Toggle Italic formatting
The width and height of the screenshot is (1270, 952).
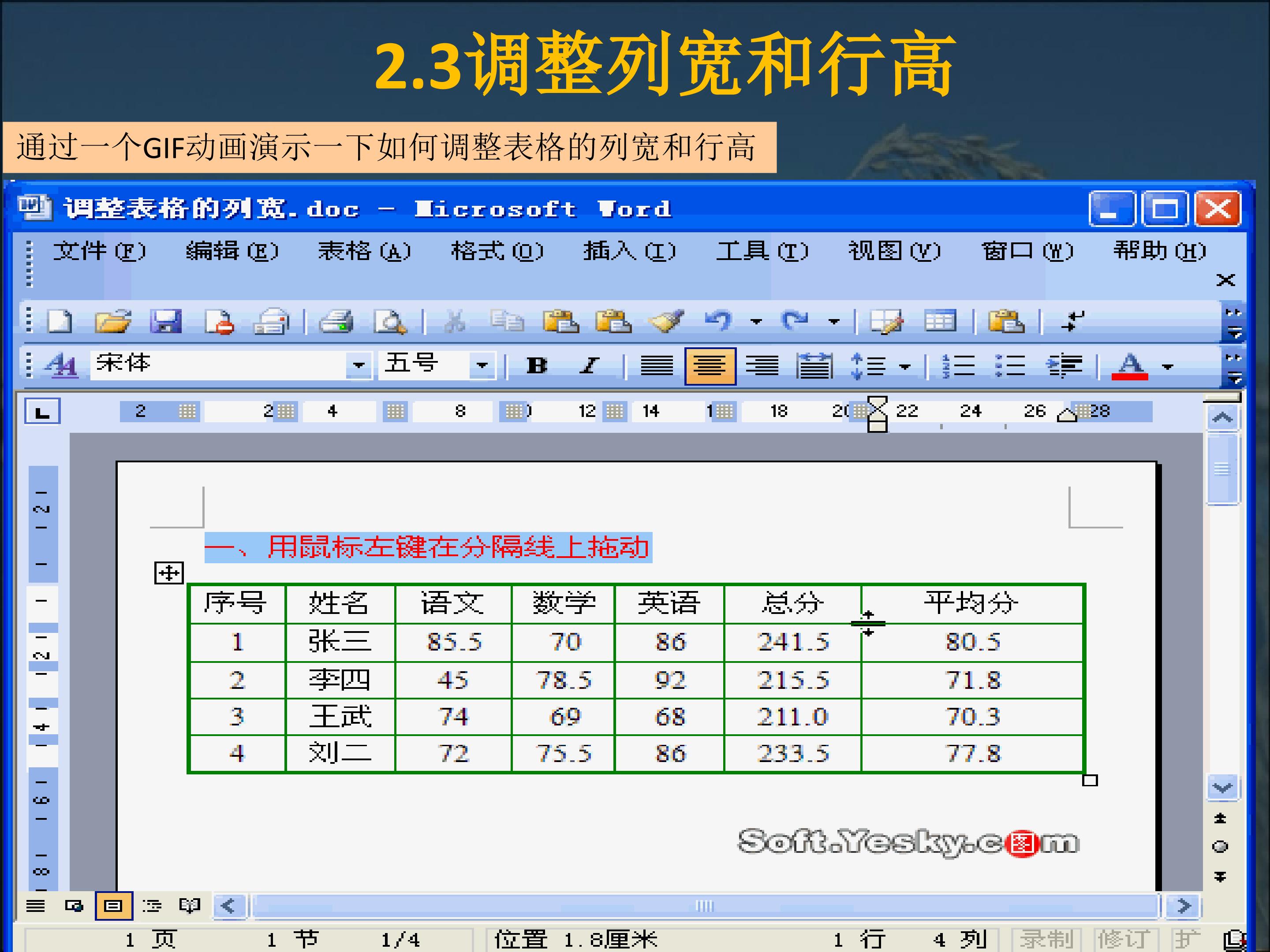pyautogui.click(x=589, y=365)
